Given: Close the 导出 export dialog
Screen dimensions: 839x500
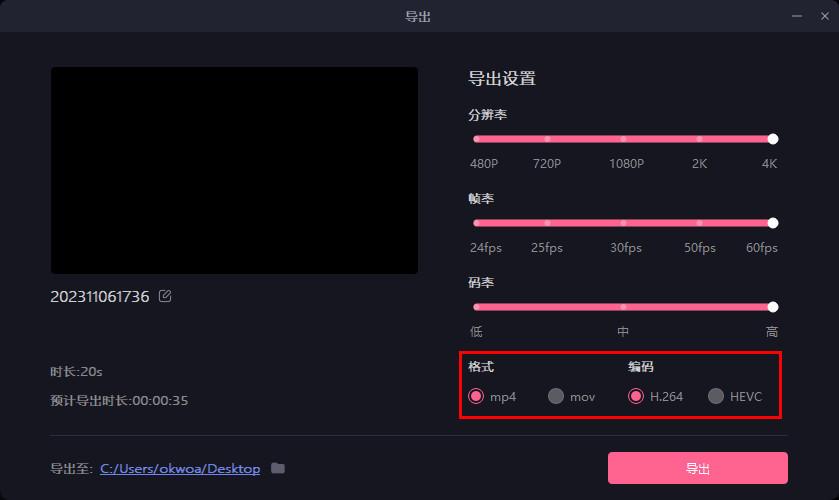Looking at the screenshot, I should 825,16.
